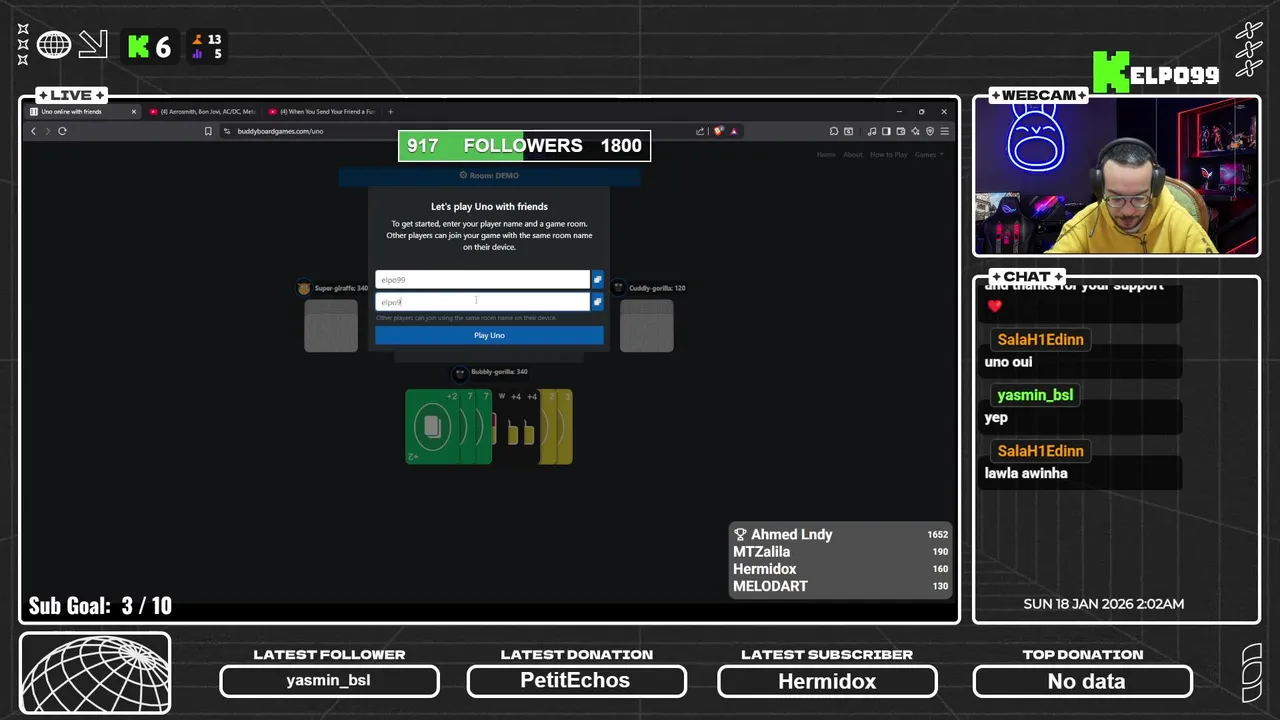The height and width of the screenshot is (720, 1280).
Task: Open the Leo AI sparkle icon
Action: (x=915, y=131)
